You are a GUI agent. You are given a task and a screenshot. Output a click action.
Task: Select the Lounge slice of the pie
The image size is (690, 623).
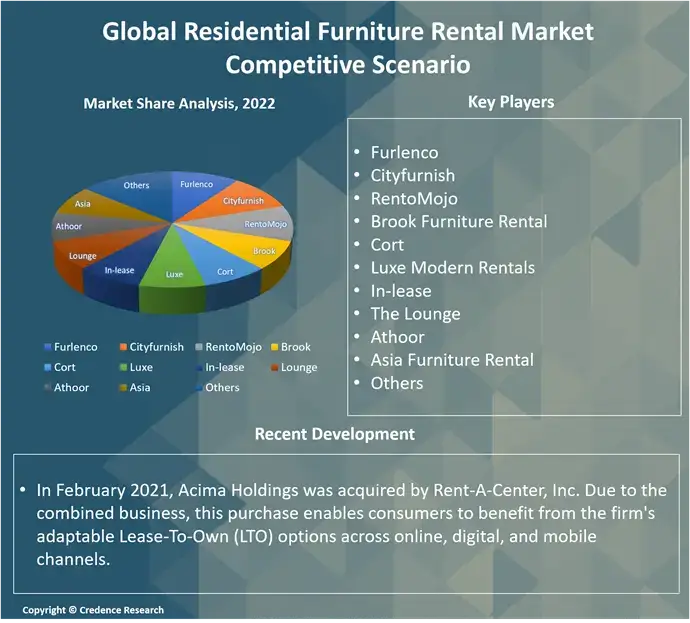coord(84,257)
